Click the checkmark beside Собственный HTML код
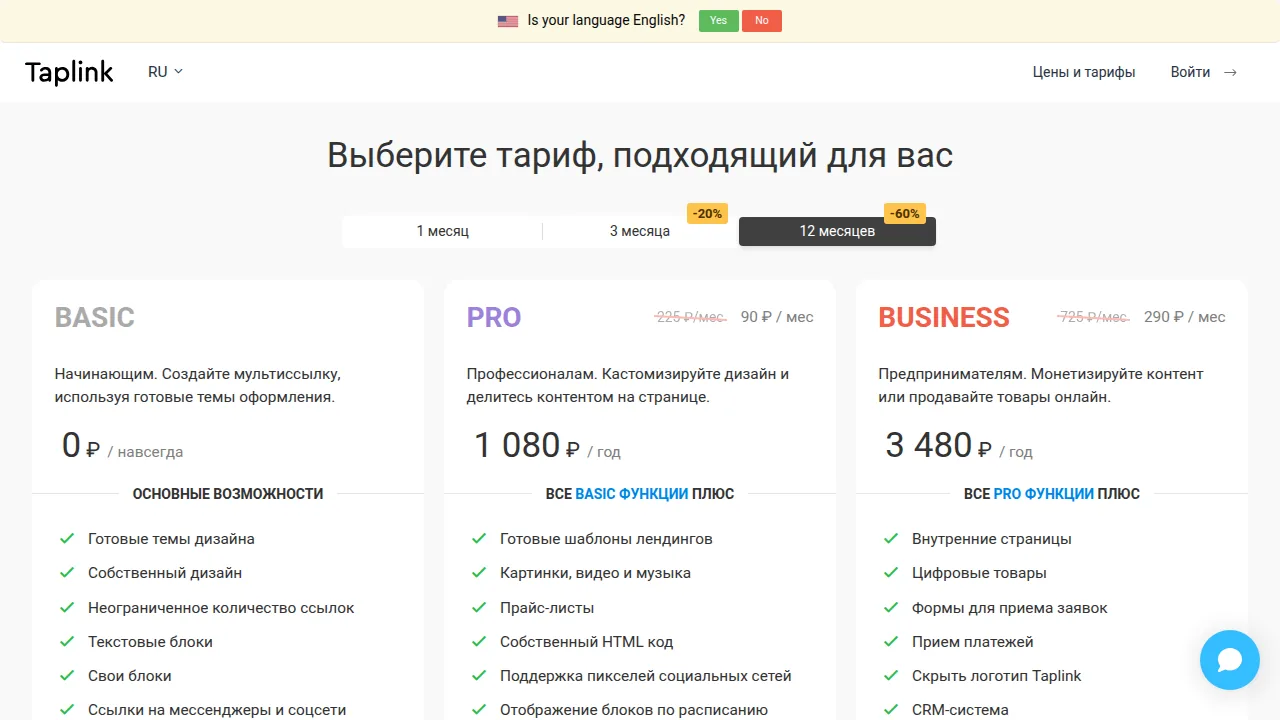 coord(479,641)
